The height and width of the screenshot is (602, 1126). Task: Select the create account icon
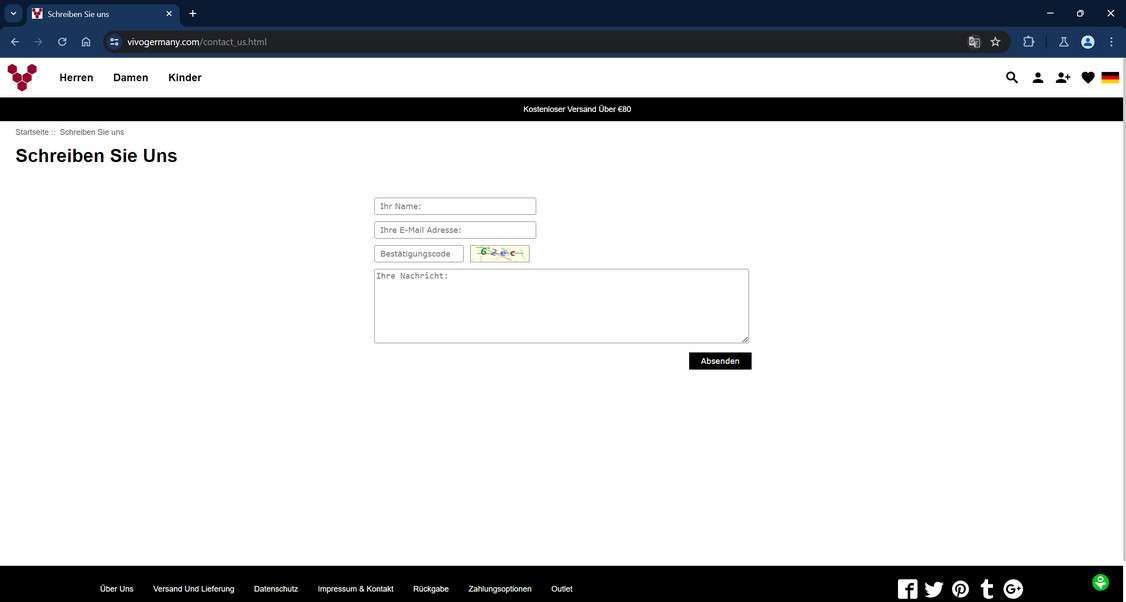pos(1064,77)
